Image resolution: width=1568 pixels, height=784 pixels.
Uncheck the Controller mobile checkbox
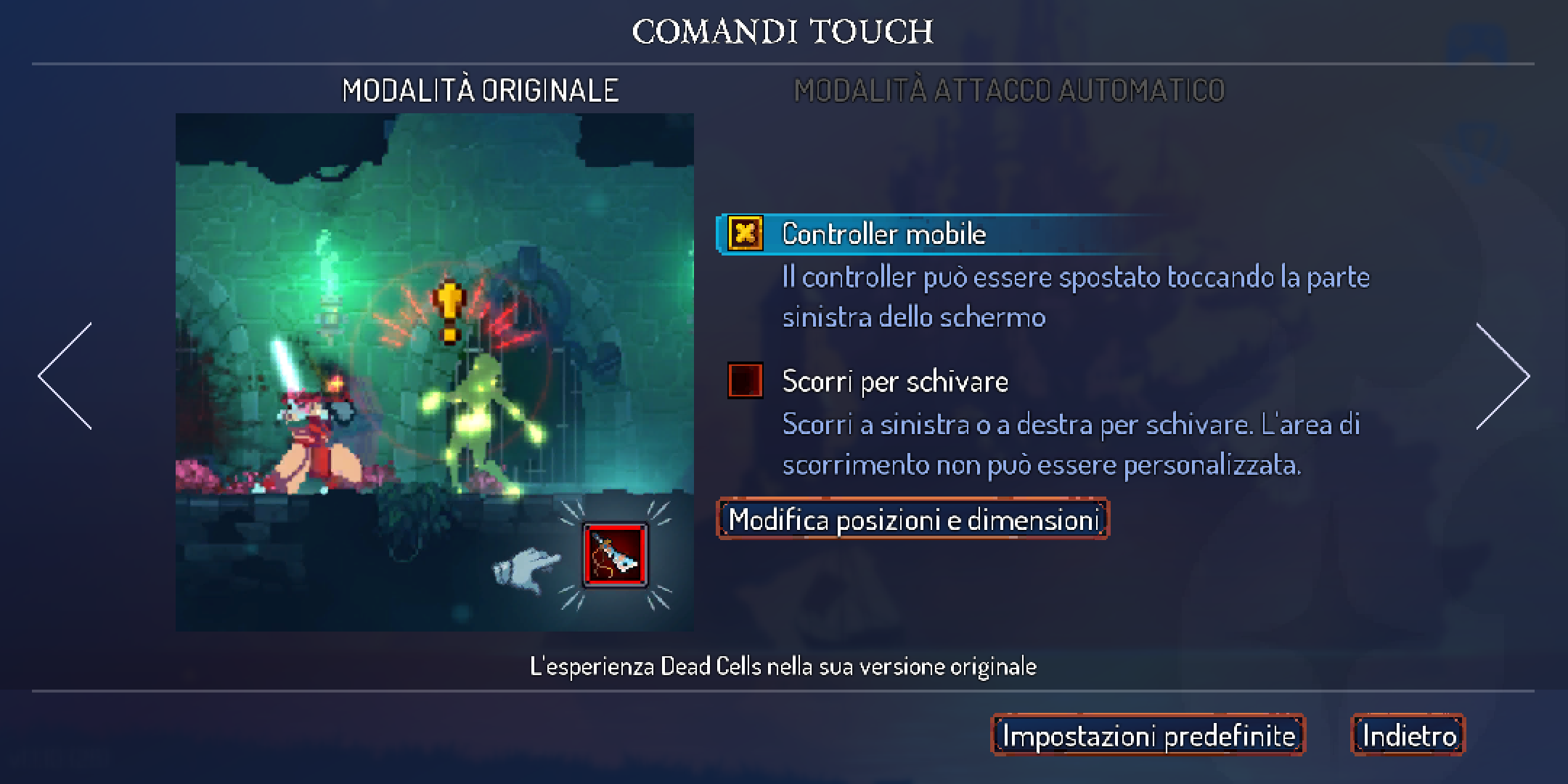pyautogui.click(x=746, y=234)
